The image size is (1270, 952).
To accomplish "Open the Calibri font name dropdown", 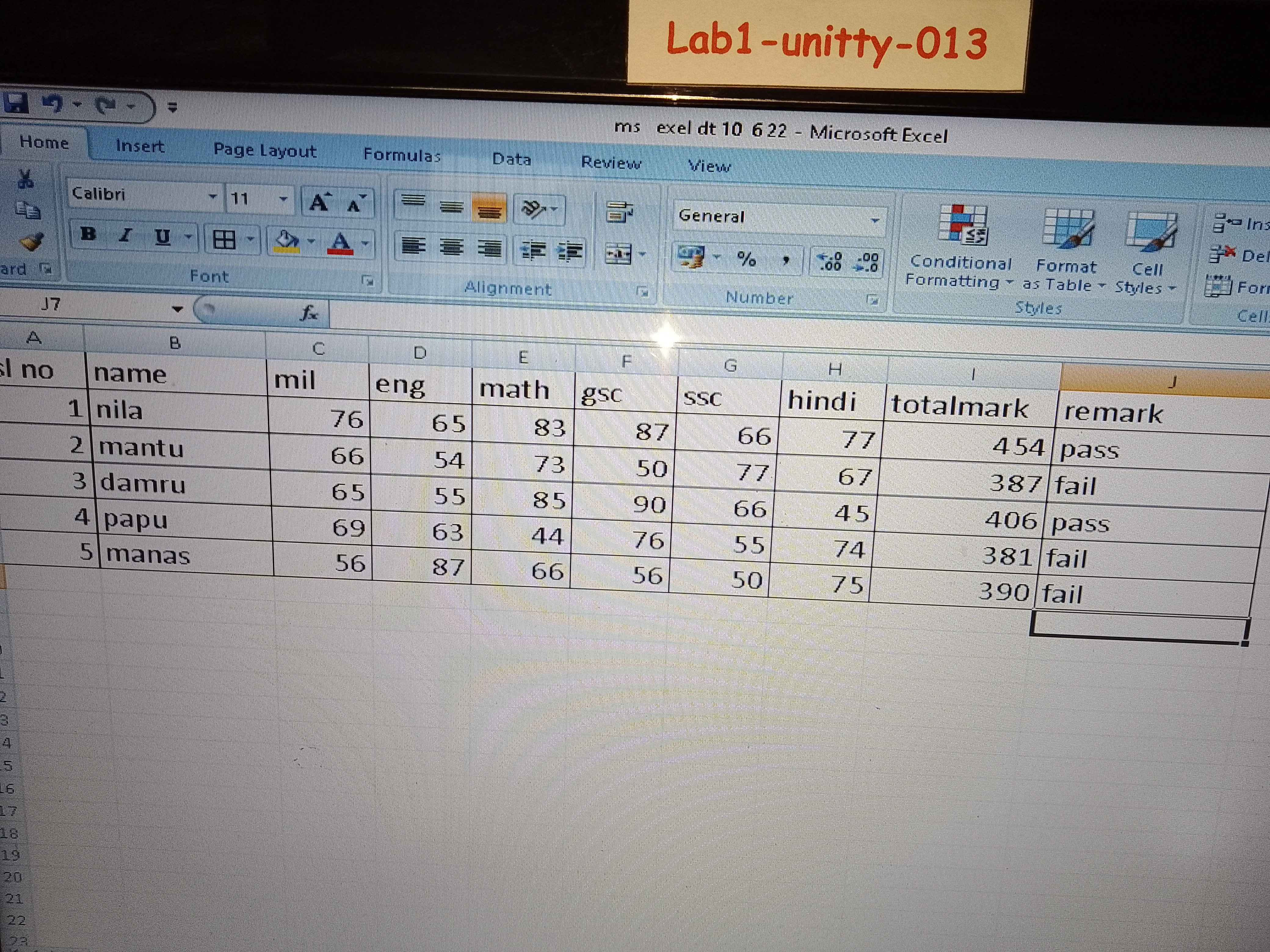I will (x=213, y=197).
